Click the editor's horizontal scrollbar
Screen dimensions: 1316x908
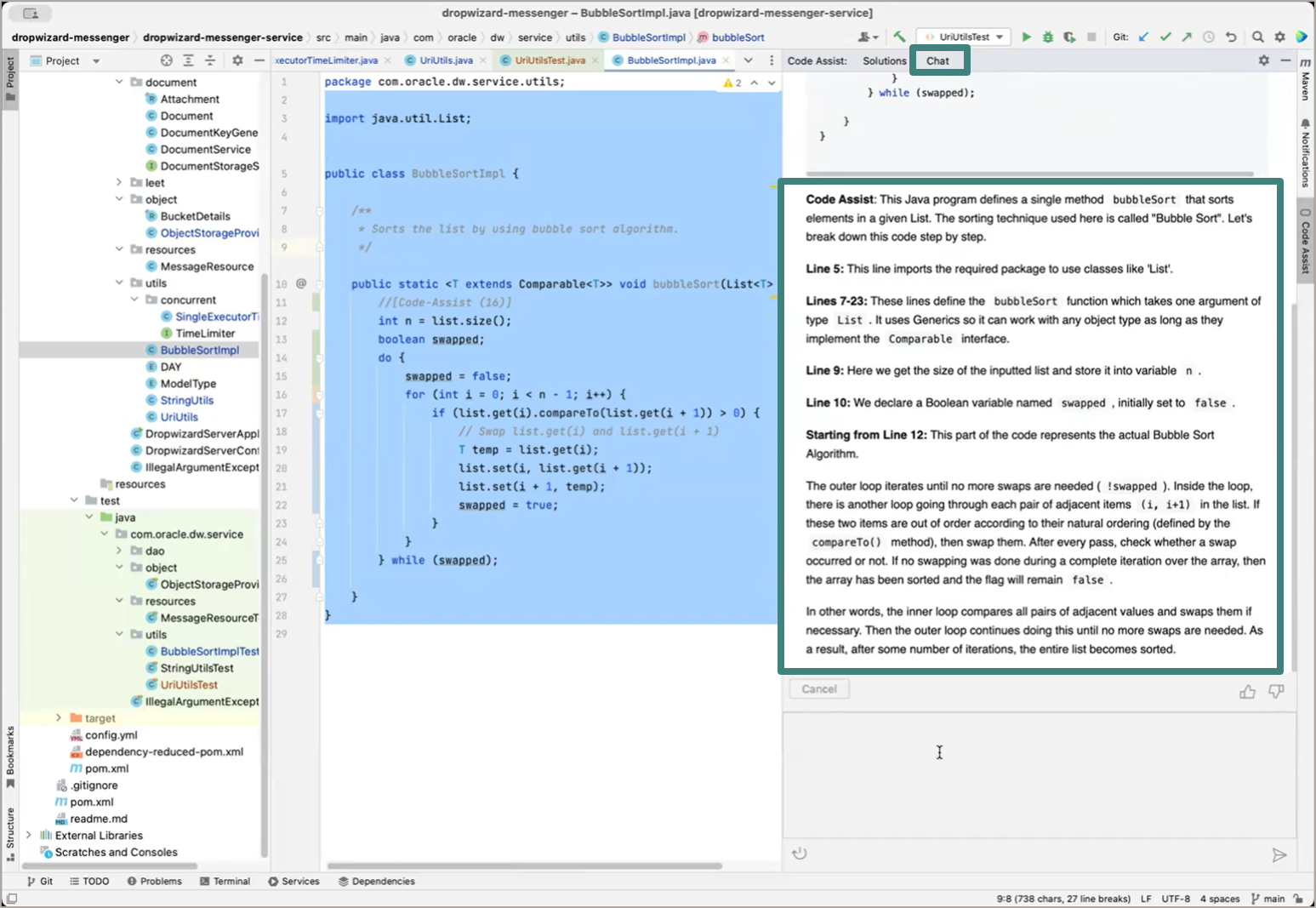click(x=523, y=866)
